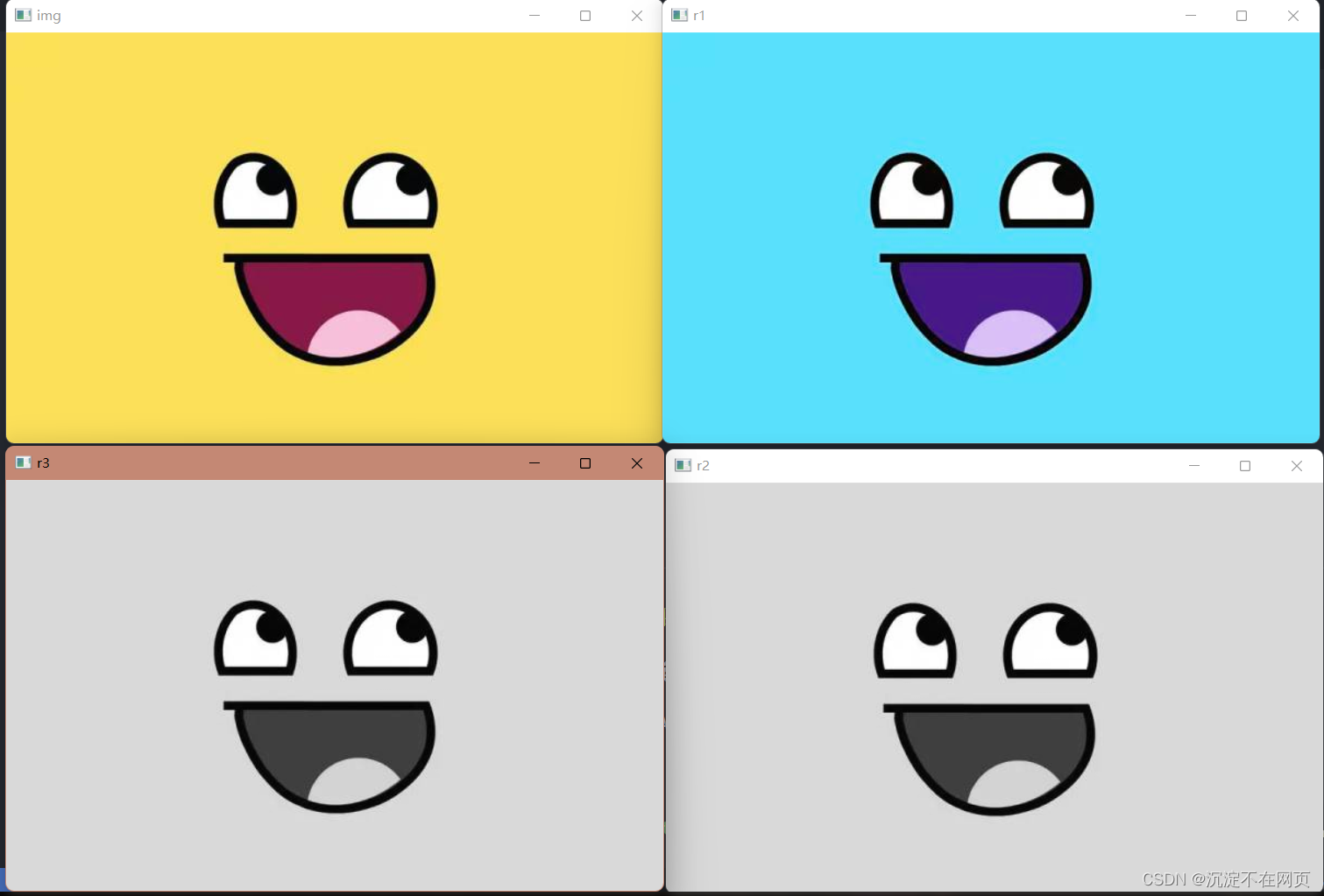Minimize the img window
This screenshot has width=1324, height=896.
pos(535,16)
